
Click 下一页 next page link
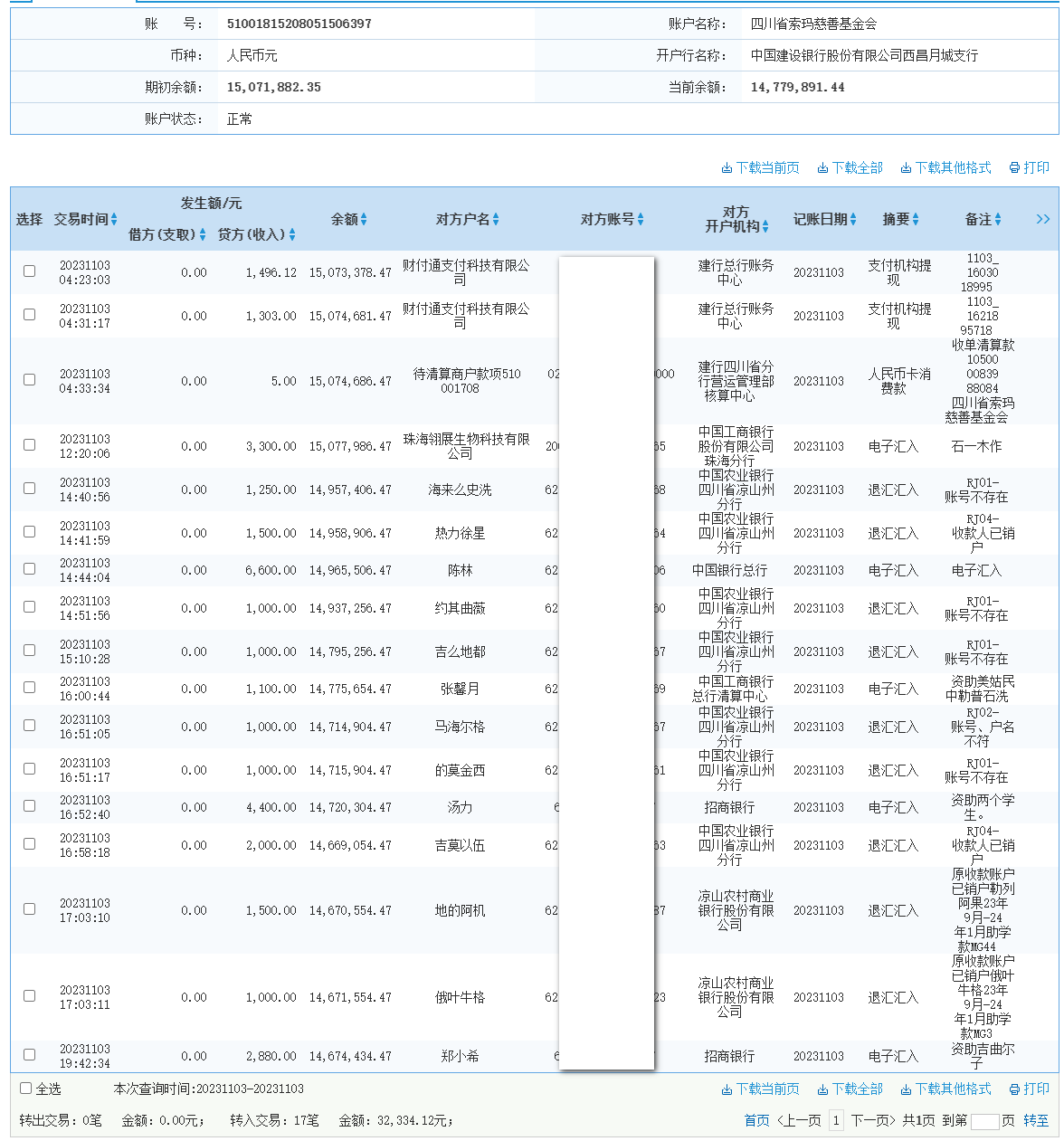pos(873,1120)
